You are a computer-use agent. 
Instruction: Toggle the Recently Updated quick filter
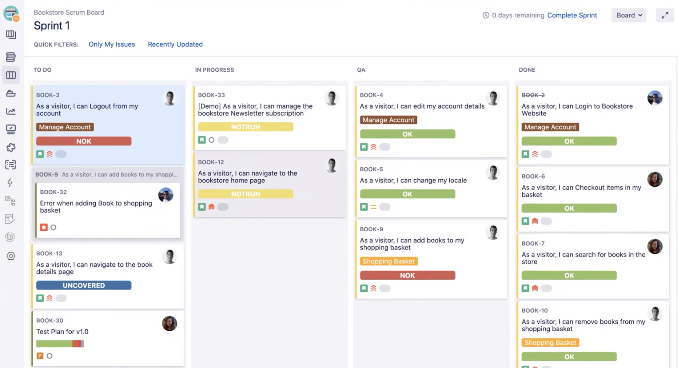175,44
